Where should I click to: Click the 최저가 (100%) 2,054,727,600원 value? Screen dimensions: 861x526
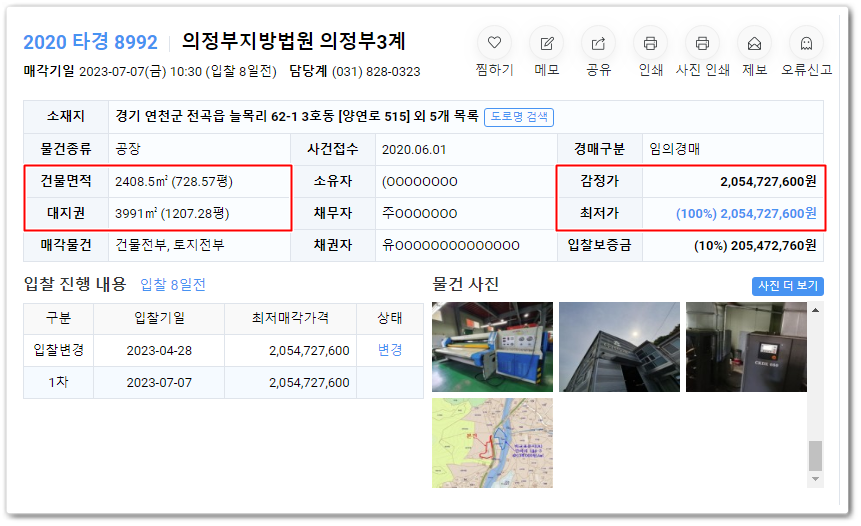(x=746, y=214)
